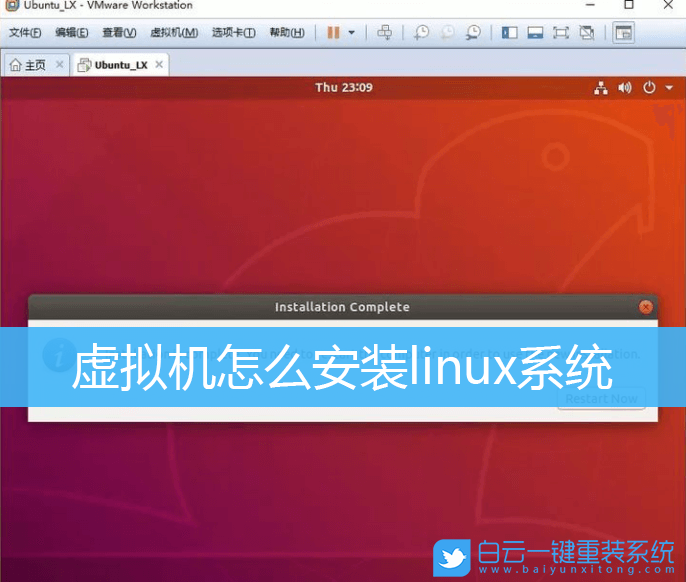The width and height of the screenshot is (686, 582).
Task: Click the Ubuntu network status icon
Action: pos(601,88)
